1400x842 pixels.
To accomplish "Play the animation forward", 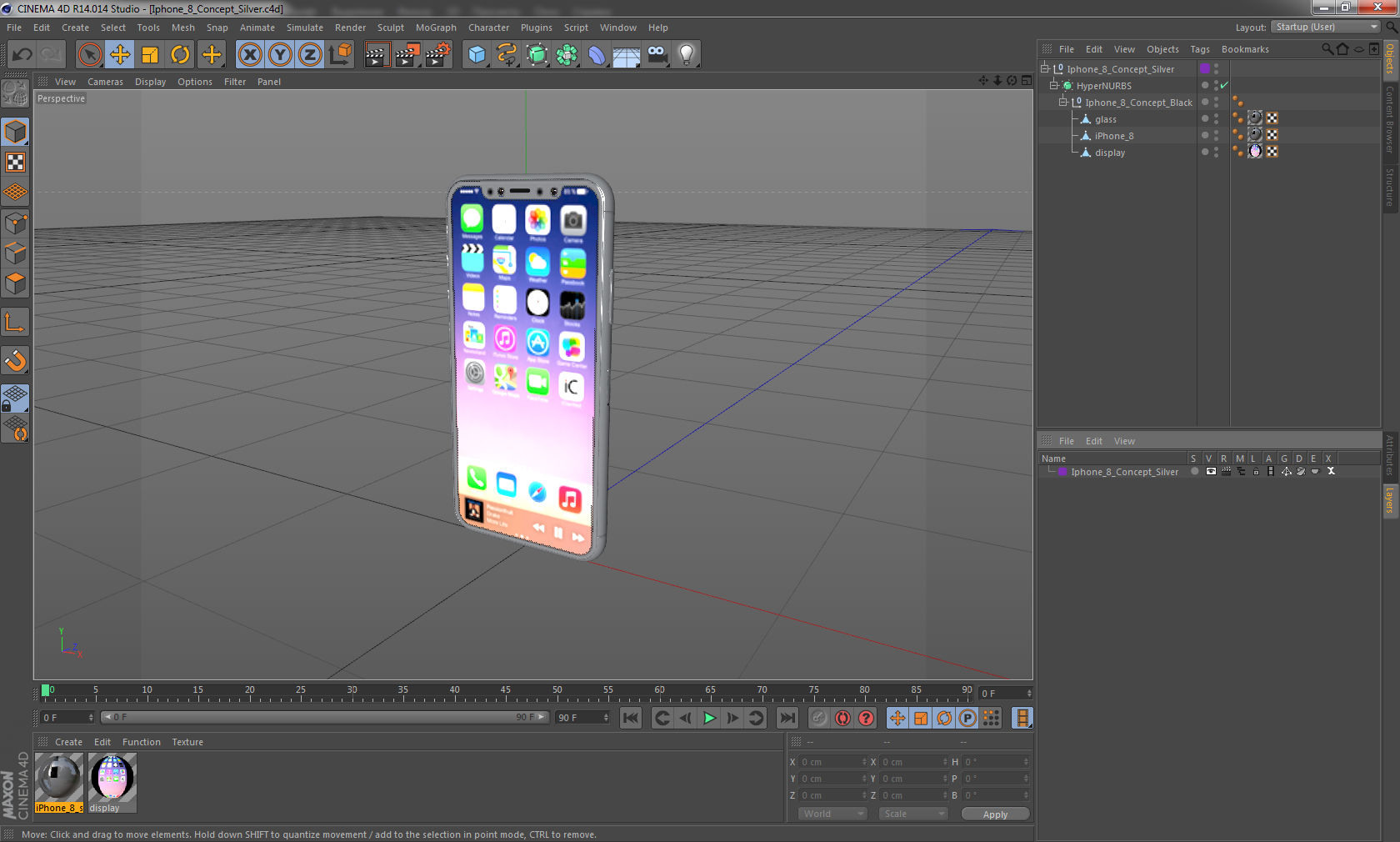I will (x=709, y=718).
